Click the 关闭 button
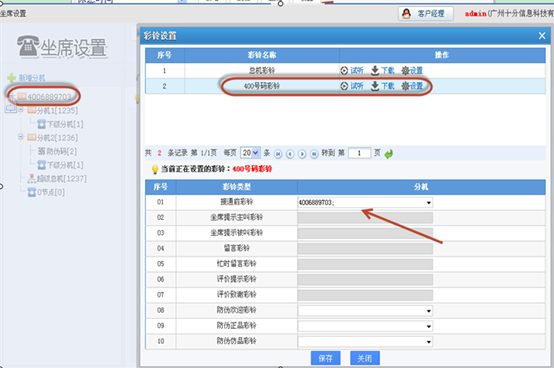Viewport: 554px width, 368px height. [x=365, y=358]
